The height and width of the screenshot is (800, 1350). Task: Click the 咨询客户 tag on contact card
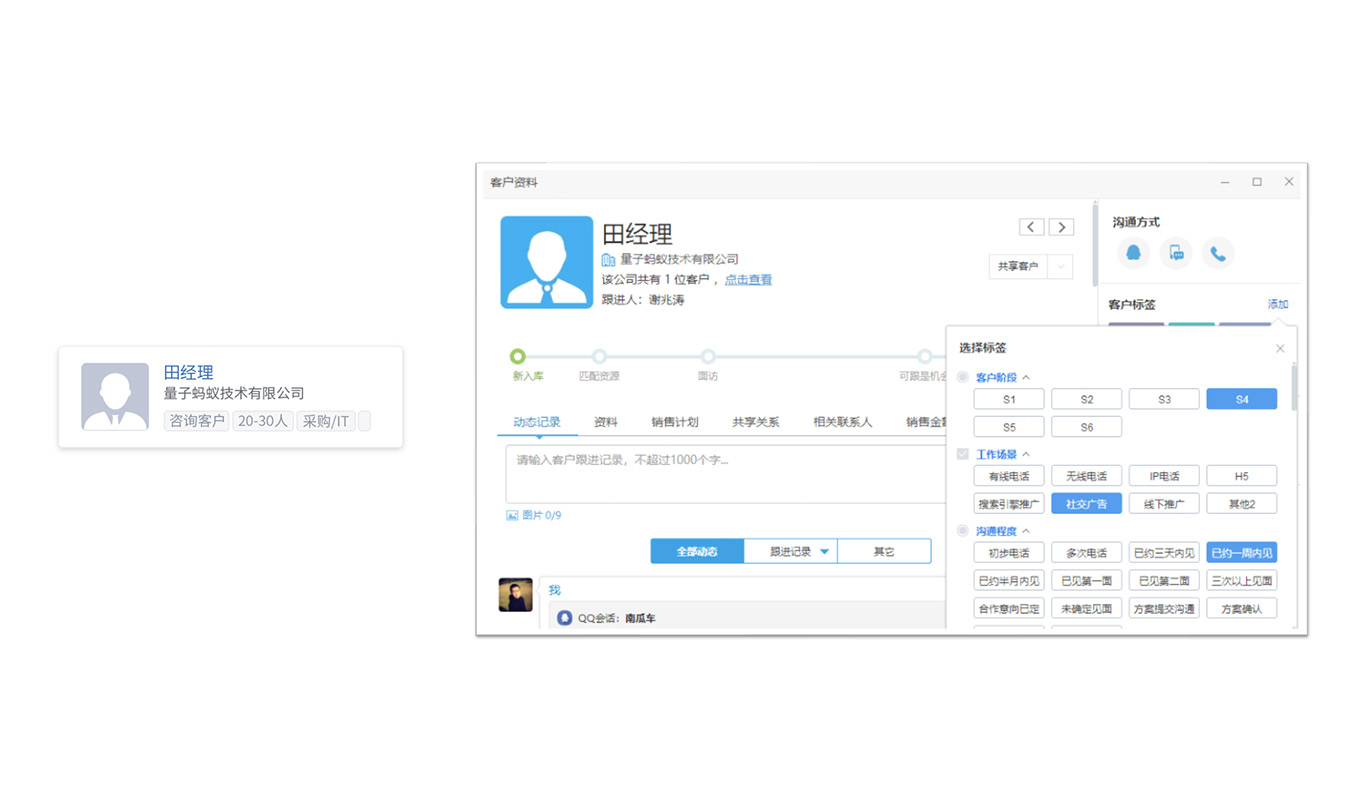pos(197,421)
